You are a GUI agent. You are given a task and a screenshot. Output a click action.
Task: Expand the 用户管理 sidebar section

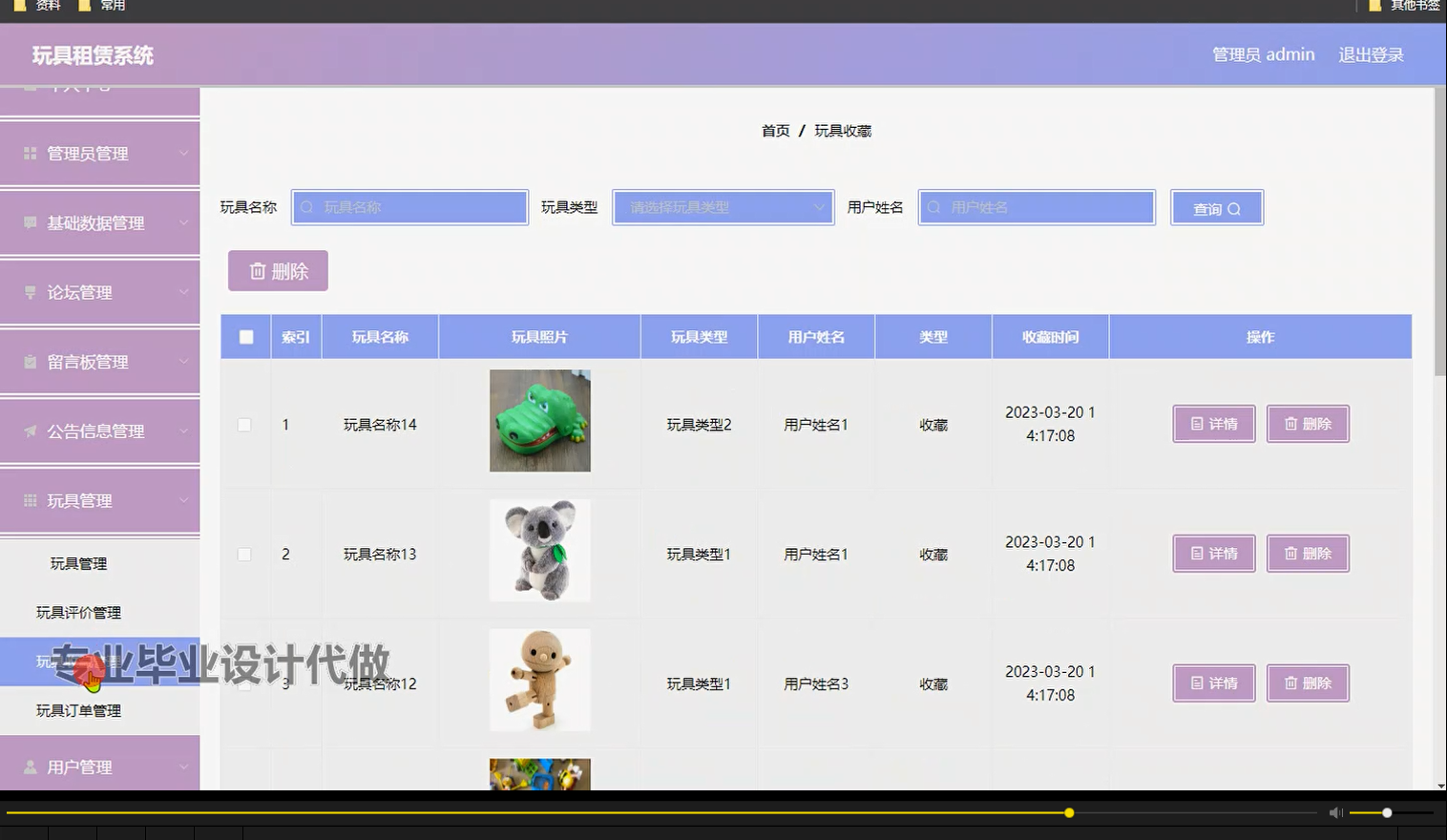point(100,766)
